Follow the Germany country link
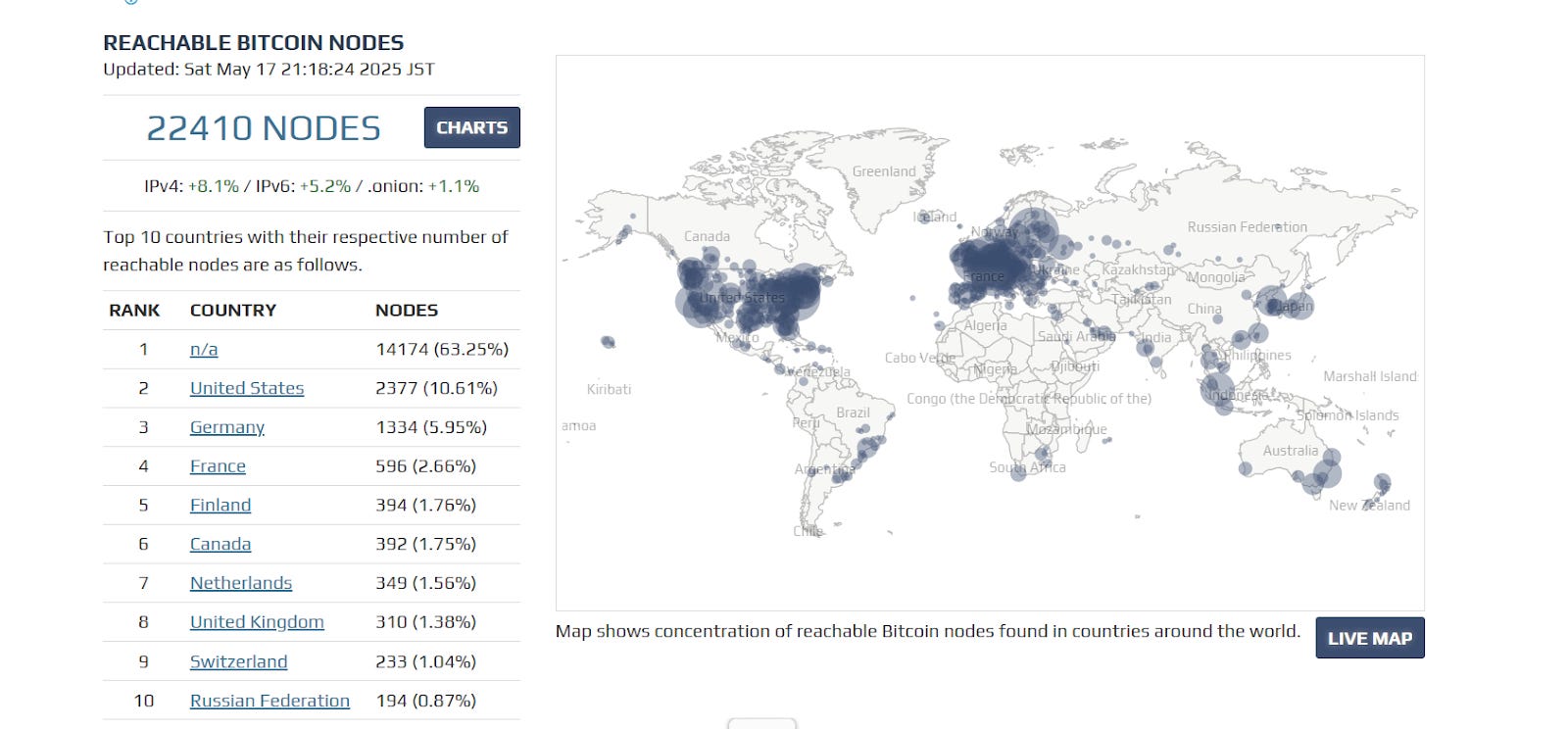The height and width of the screenshot is (729, 1568). pyautogui.click(x=227, y=427)
